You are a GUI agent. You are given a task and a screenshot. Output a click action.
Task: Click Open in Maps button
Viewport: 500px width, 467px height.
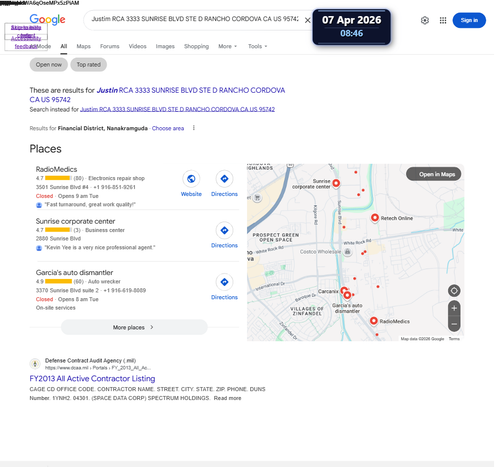tap(433, 174)
